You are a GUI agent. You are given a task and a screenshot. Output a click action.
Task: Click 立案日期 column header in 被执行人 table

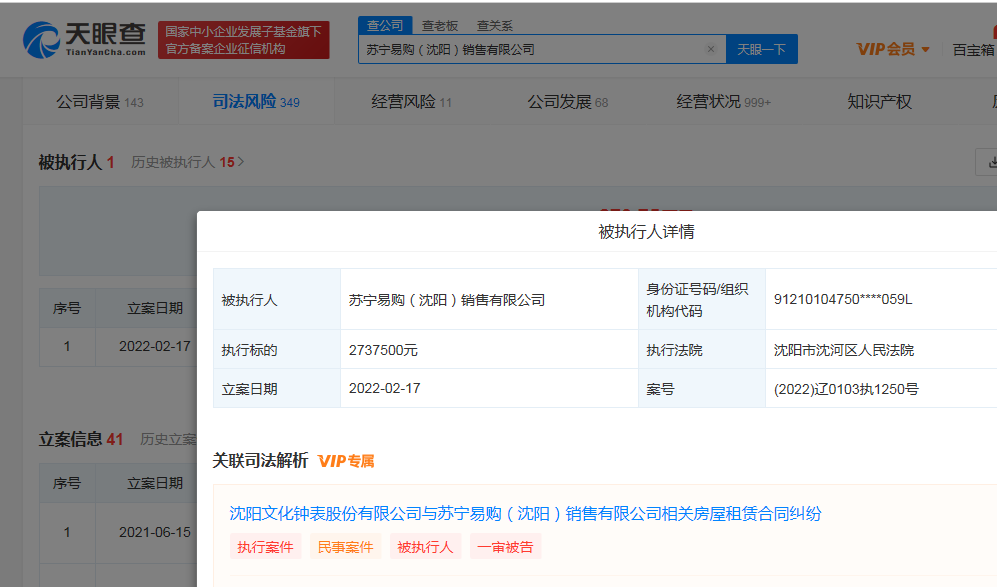pos(155,308)
